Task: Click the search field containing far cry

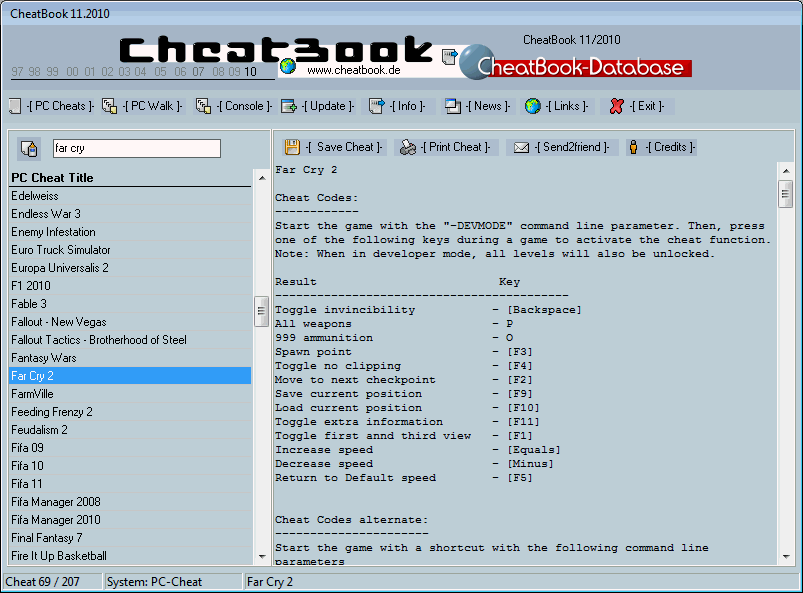Action: [x=137, y=149]
